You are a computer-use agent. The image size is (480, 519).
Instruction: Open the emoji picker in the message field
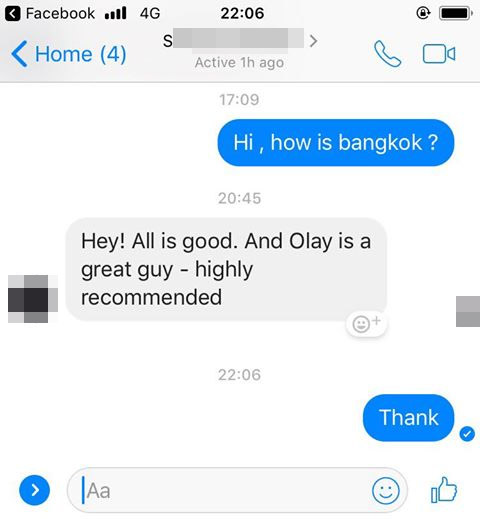tap(386, 491)
